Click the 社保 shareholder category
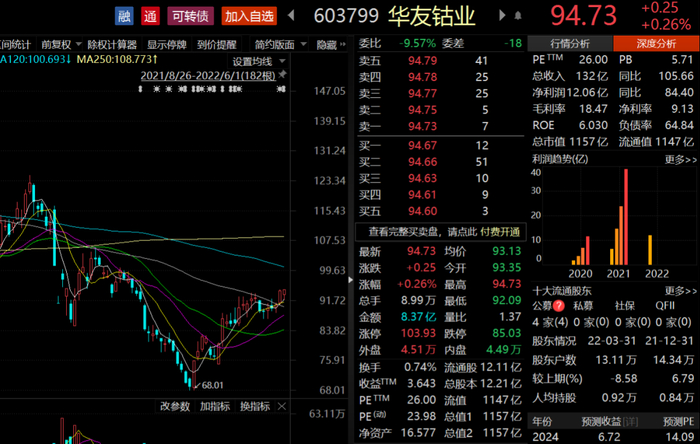The image size is (700, 444). (x=625, y=306)
